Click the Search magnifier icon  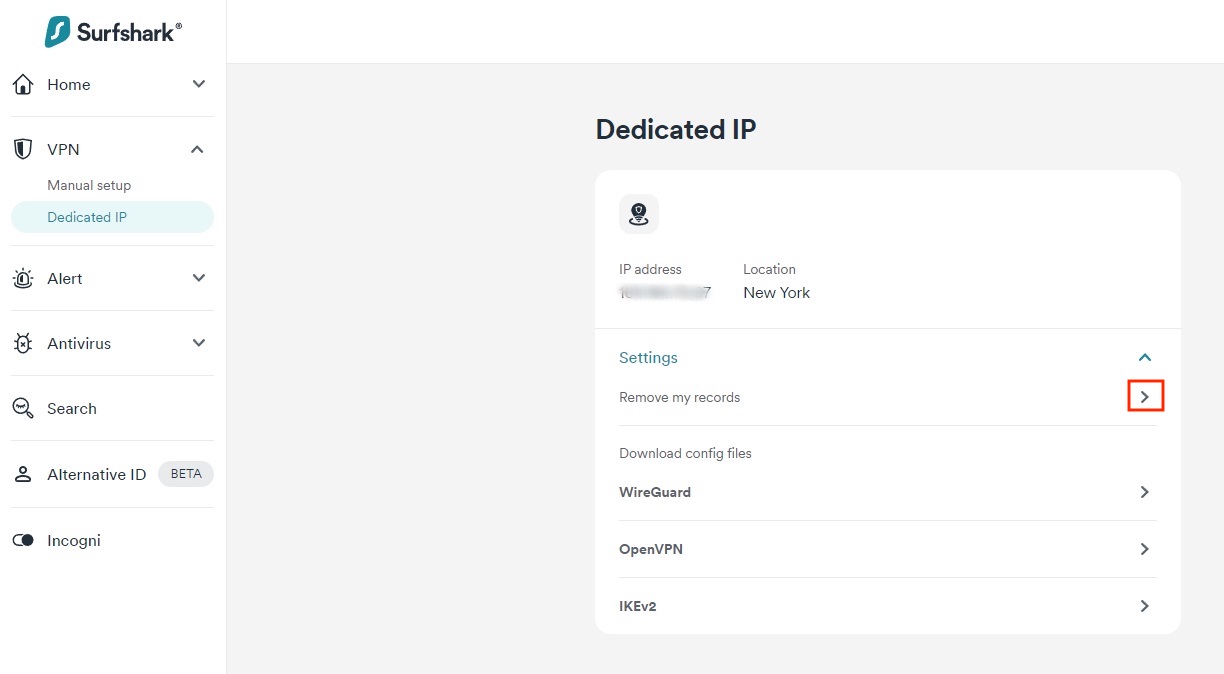(x=23, y=408)
